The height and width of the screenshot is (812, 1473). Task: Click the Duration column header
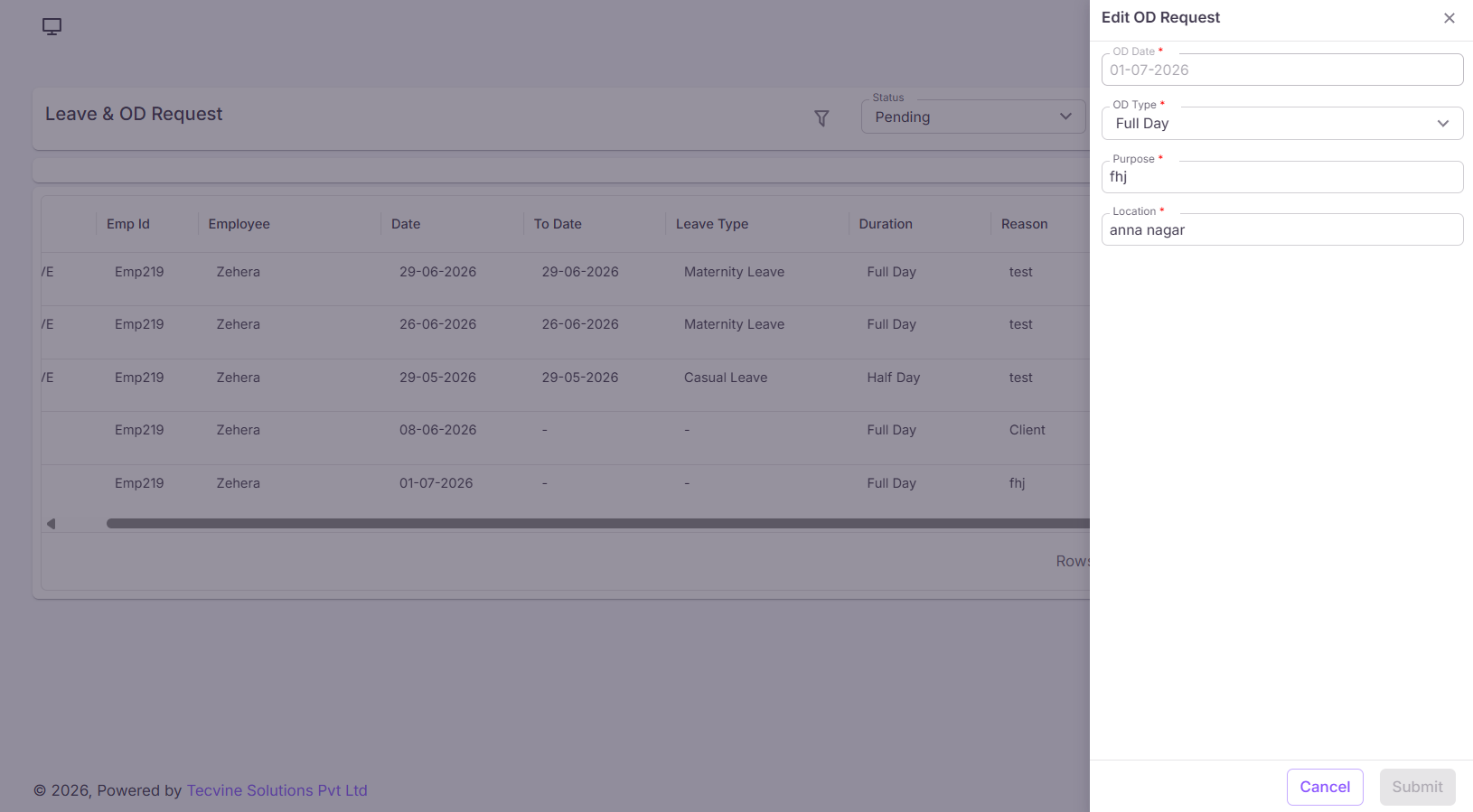point(886,224)
